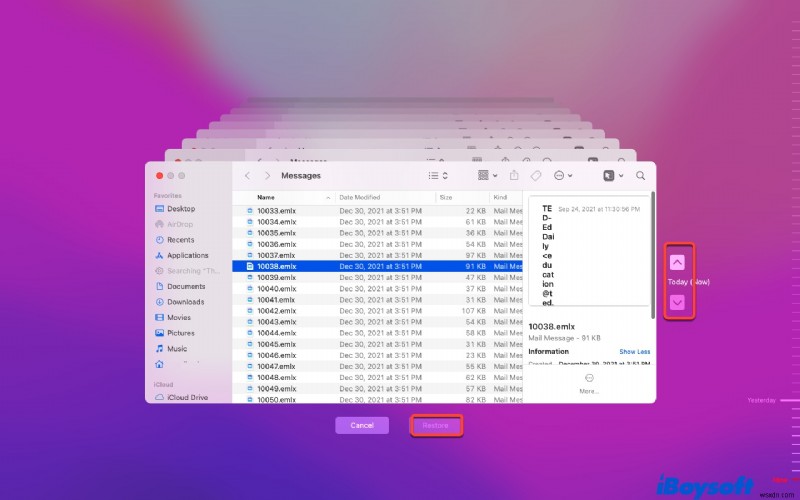The height and width of the screenshot is (500, 800).
Task: Go back with the left chevron in Messages toolbar
Action: [x=247, y=176]
